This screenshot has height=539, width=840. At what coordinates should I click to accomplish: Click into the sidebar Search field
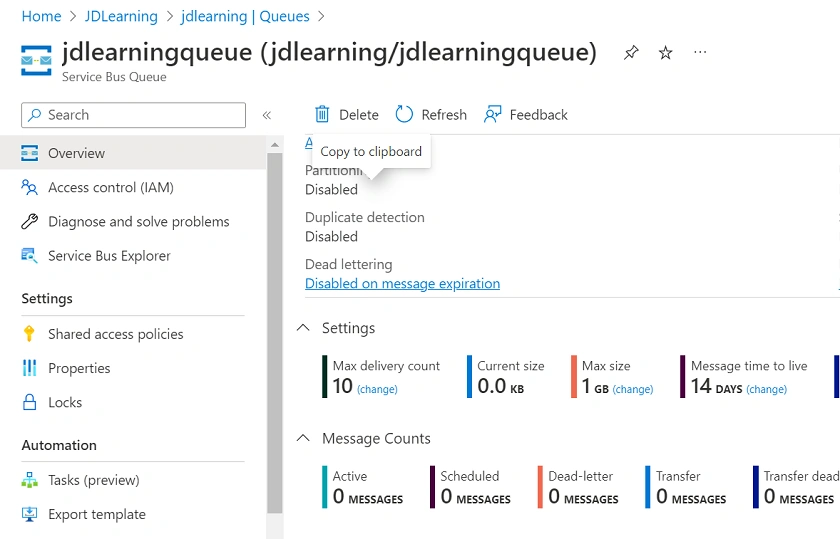coord(133,115)
